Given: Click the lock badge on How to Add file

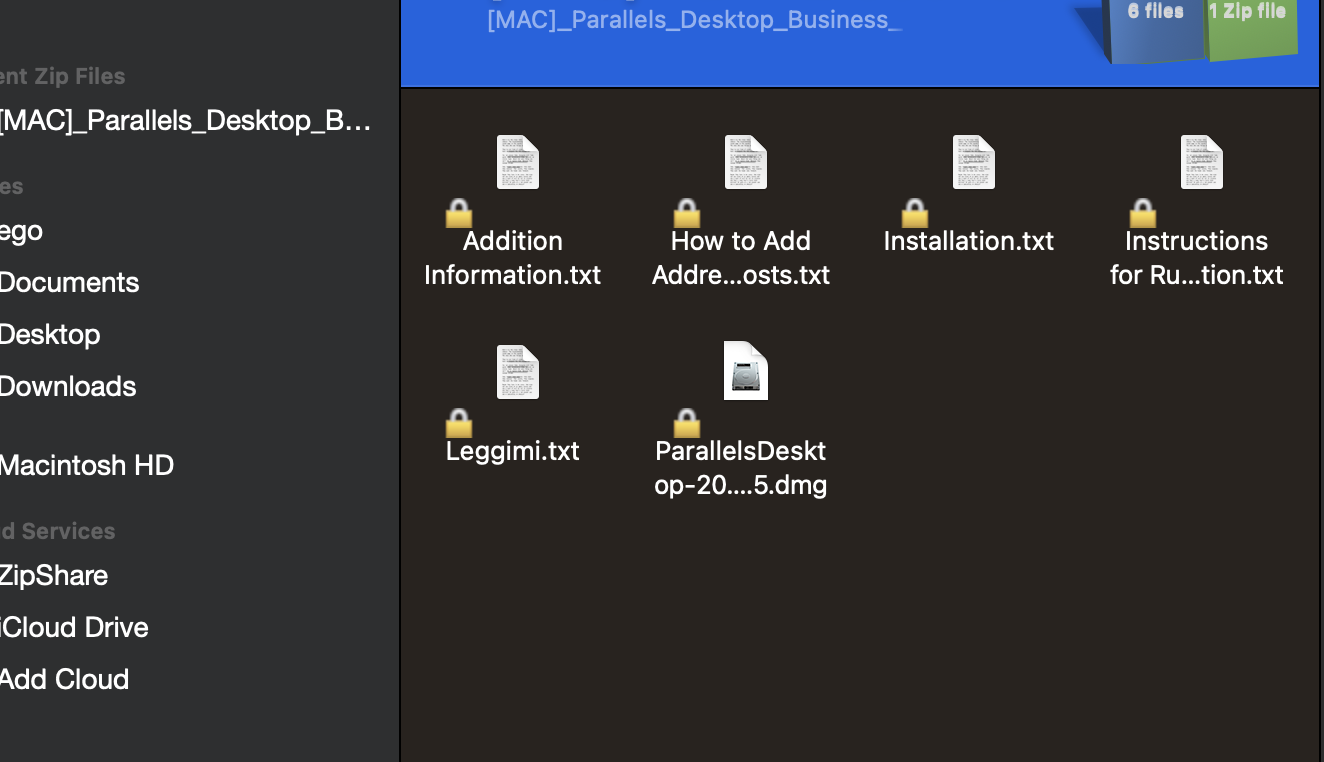Looking at the screenshot, I should (x=687, y=213).
